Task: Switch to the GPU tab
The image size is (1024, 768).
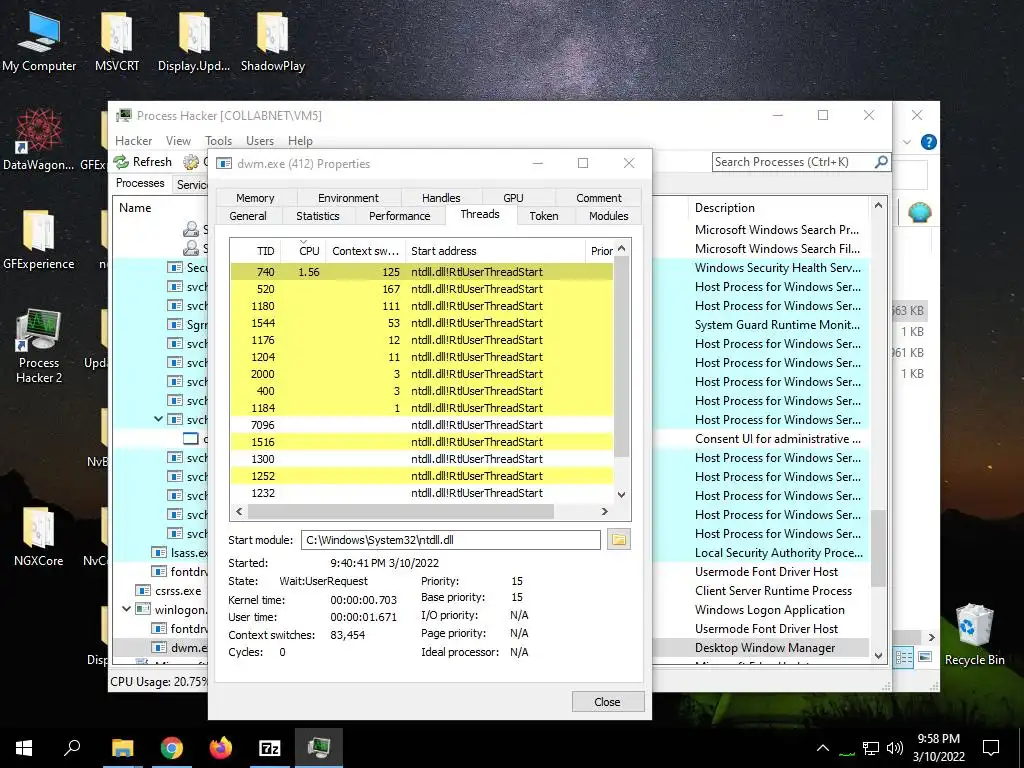Action: [x=513, y=198]
